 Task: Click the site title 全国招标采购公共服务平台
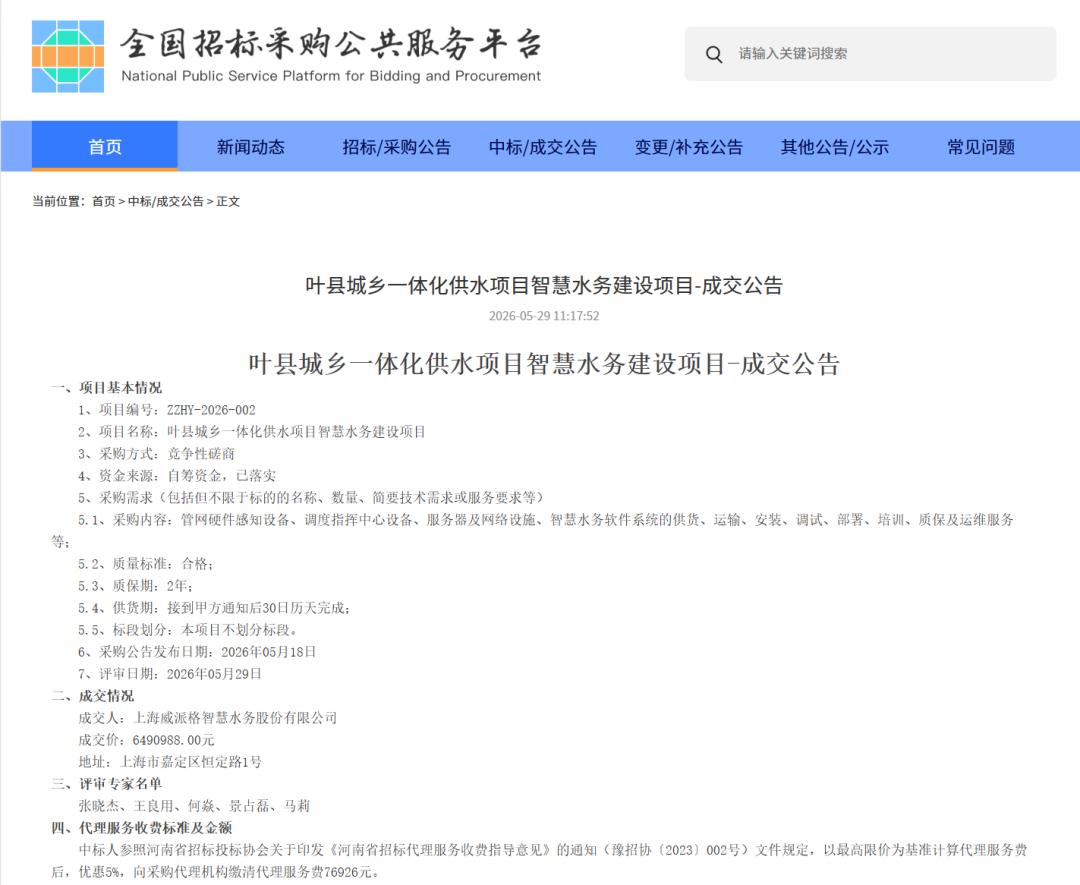click(332, 44)
